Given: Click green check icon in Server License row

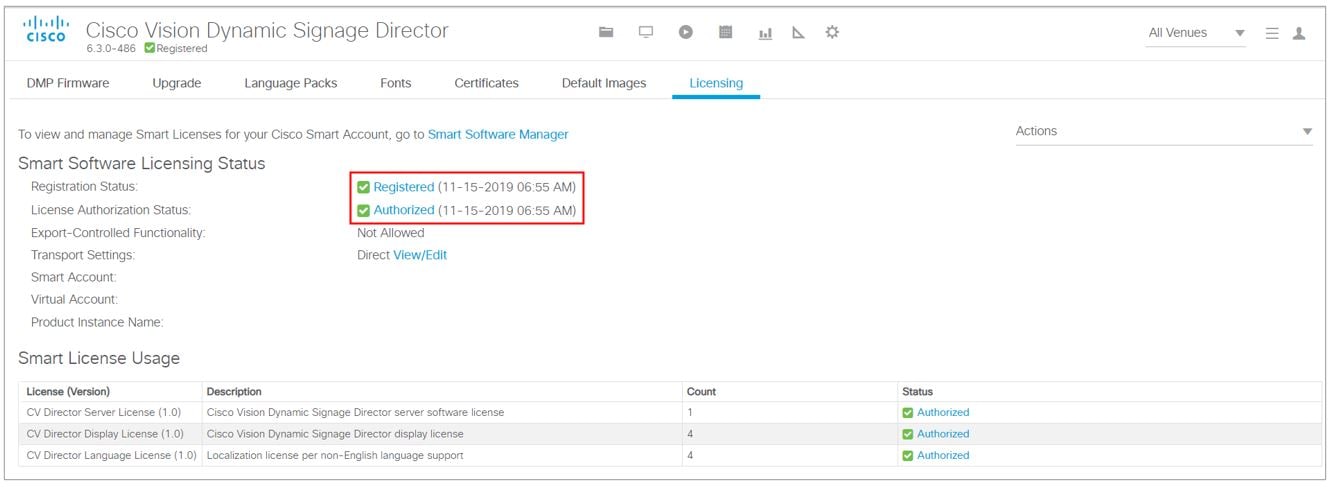Looking at the screenshot, I should (908, 412).
